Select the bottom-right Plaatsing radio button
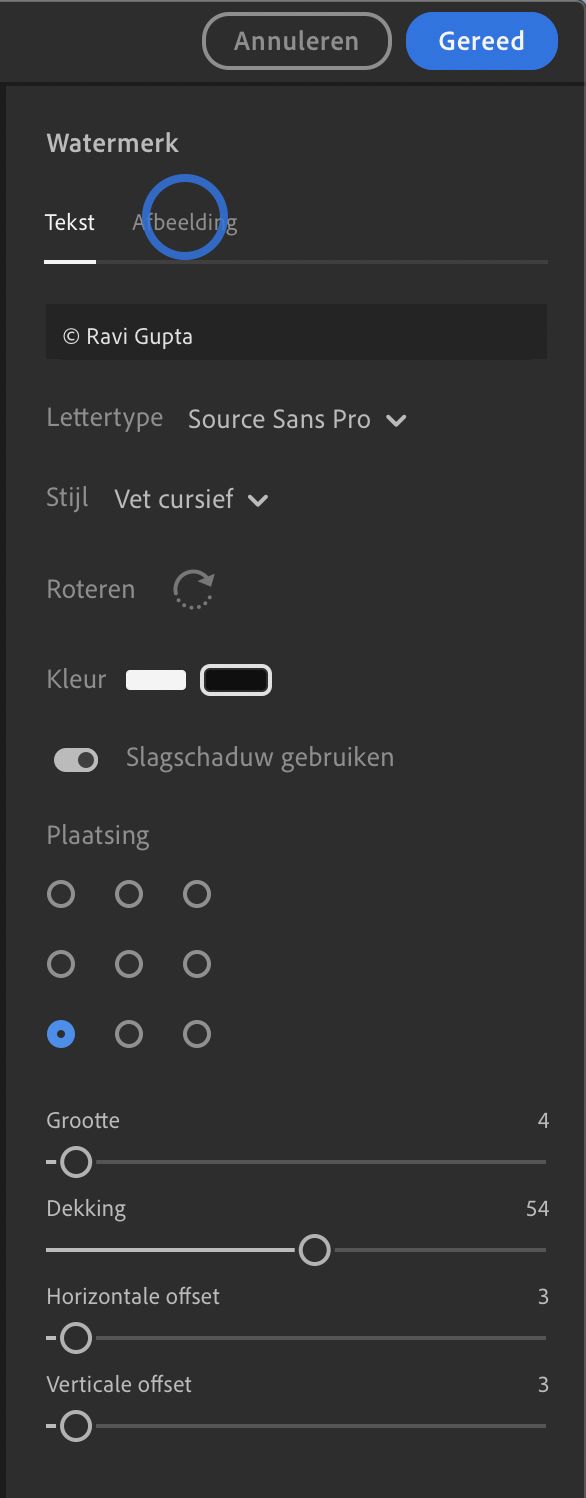Screen dimensions: 586x1498 (x=197, y=1034)
